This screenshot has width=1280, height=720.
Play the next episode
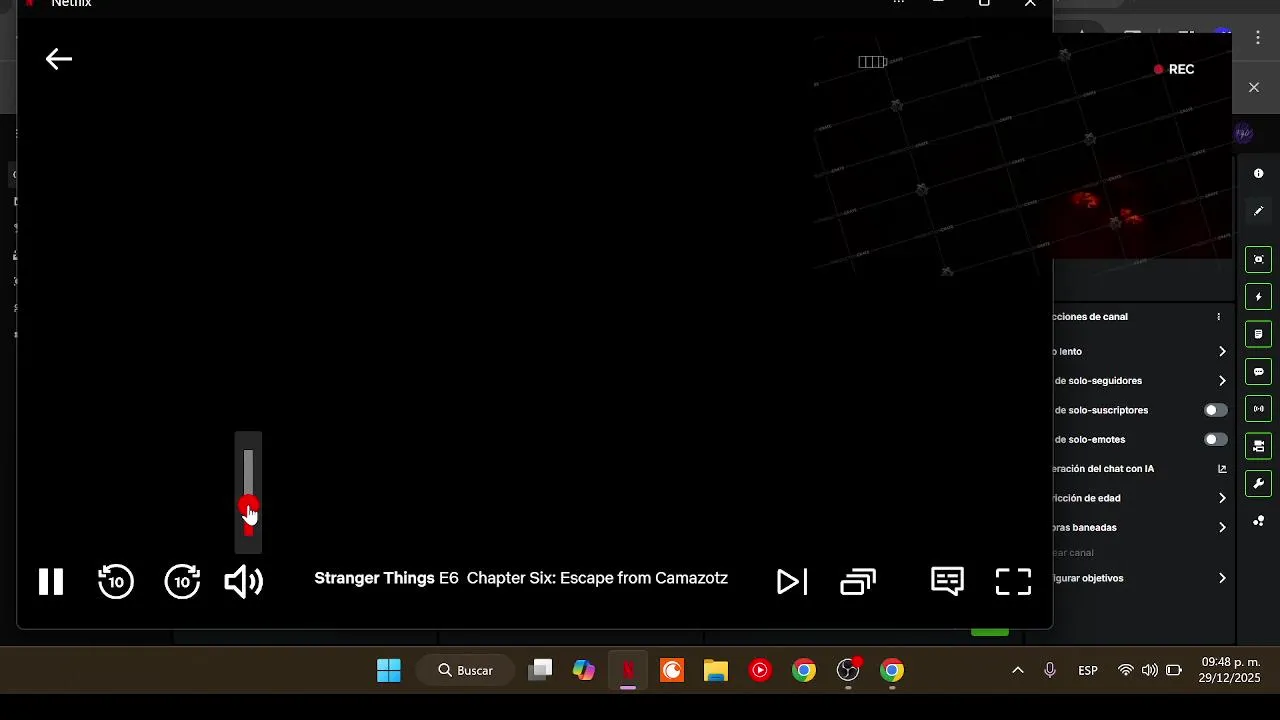791,581
